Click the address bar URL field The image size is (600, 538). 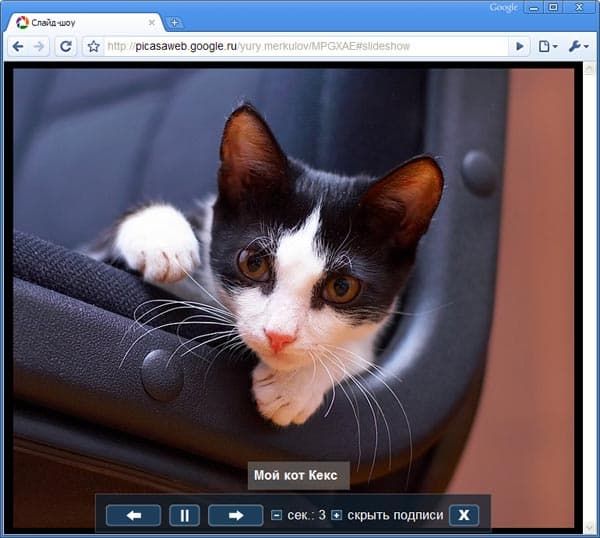(x=305, y=47)
